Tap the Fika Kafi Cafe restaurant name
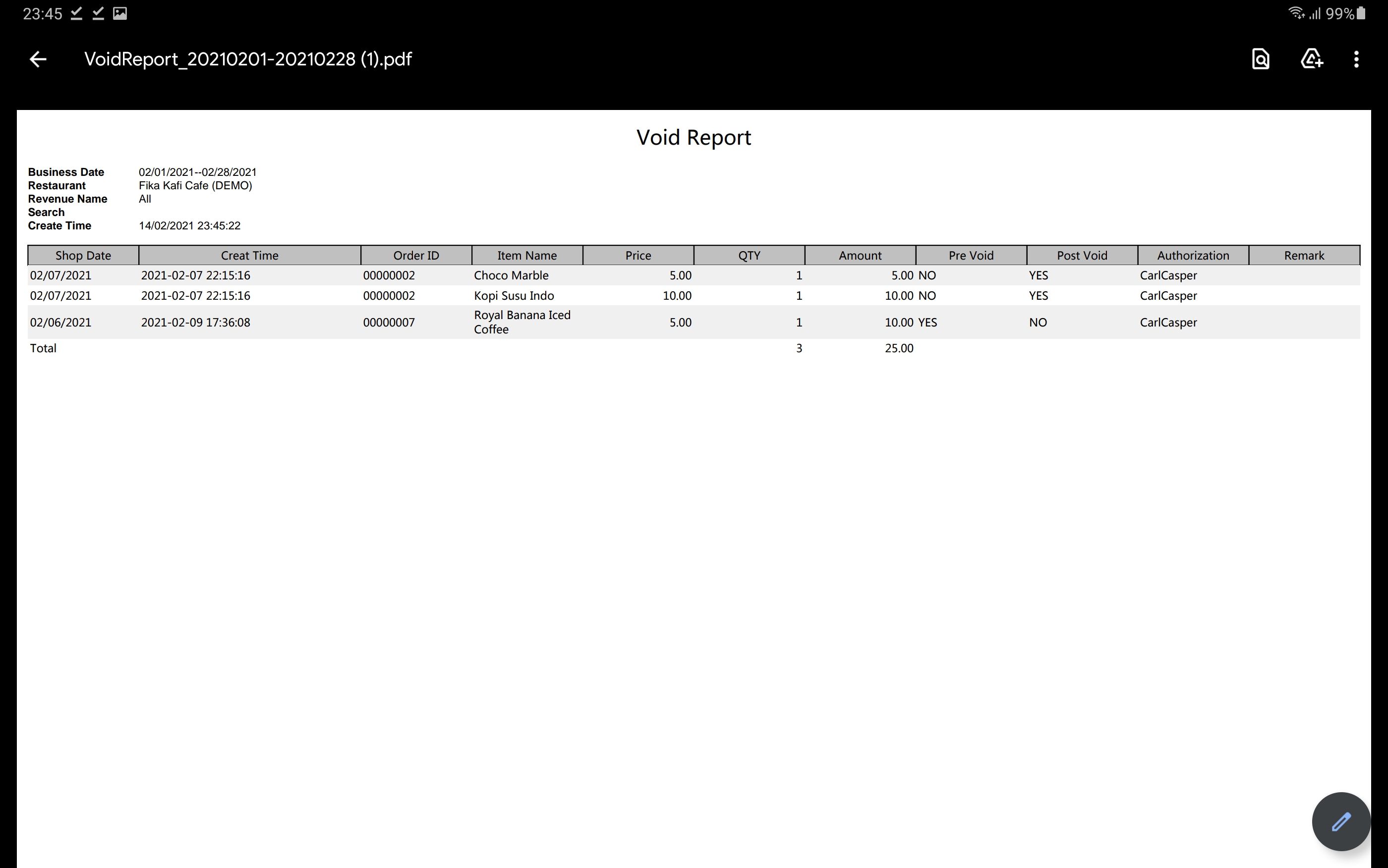The image size is (1388, 868). (195, 185)
